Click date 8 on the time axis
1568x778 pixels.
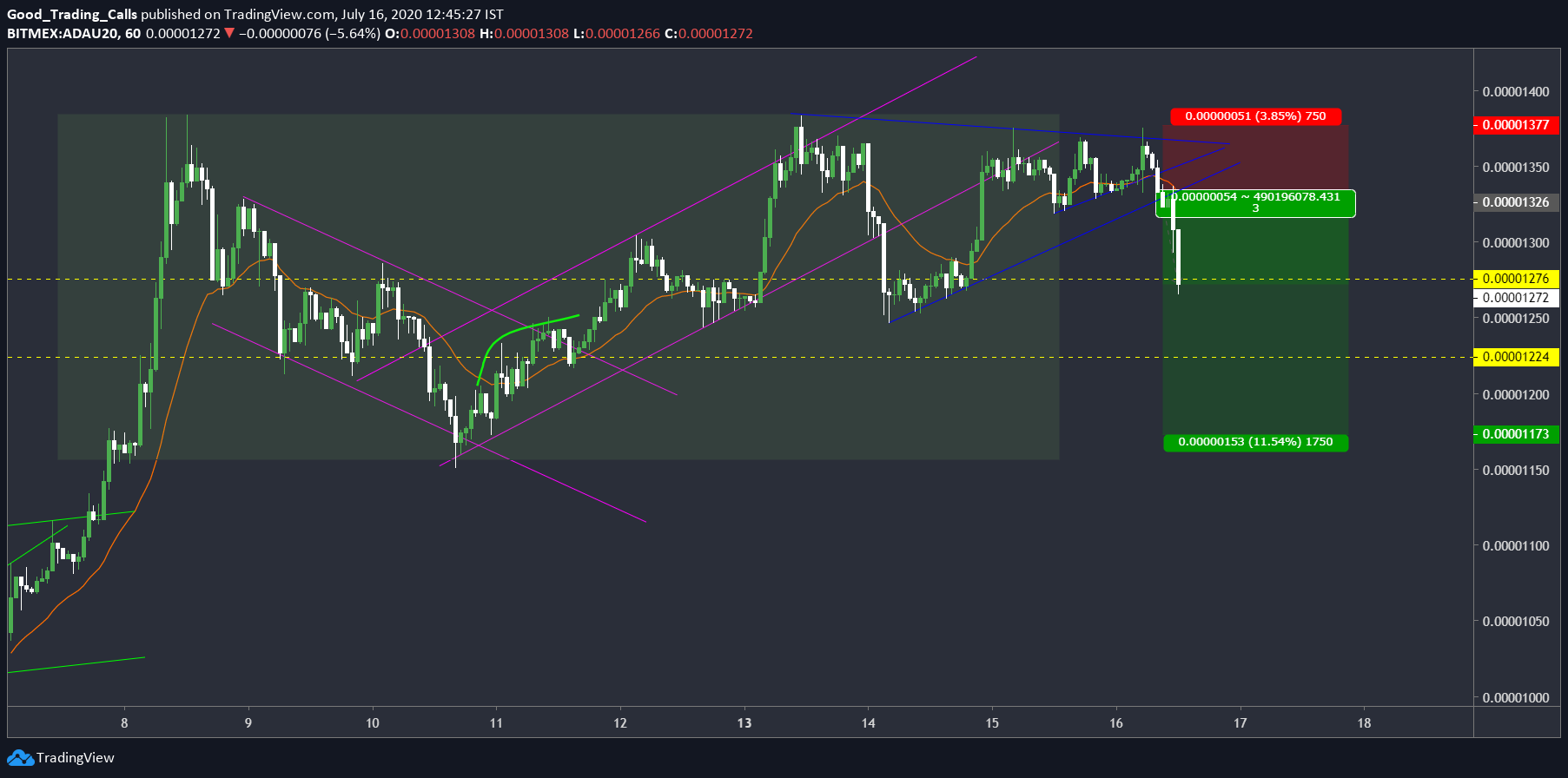point(124,723)
